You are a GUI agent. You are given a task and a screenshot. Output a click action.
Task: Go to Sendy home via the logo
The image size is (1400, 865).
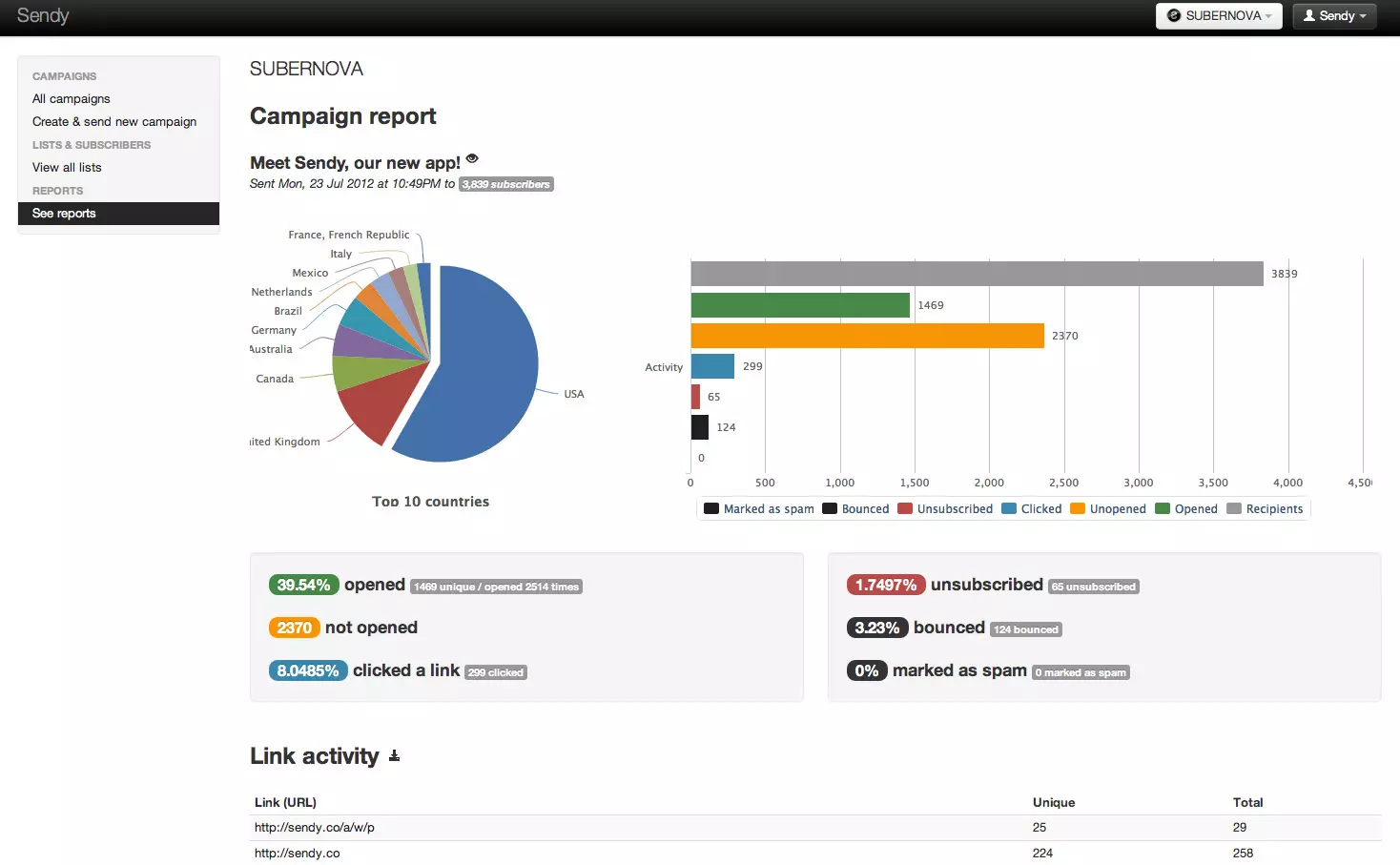[43, 15]
